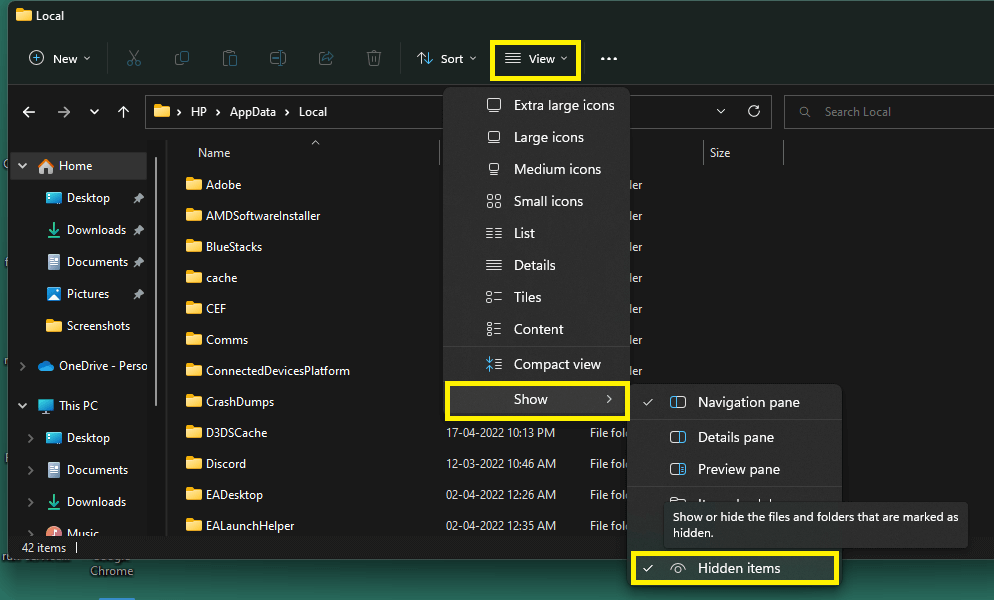
Task: Click the Cut scissors icon in toolbar
Action: pos(134,59)
